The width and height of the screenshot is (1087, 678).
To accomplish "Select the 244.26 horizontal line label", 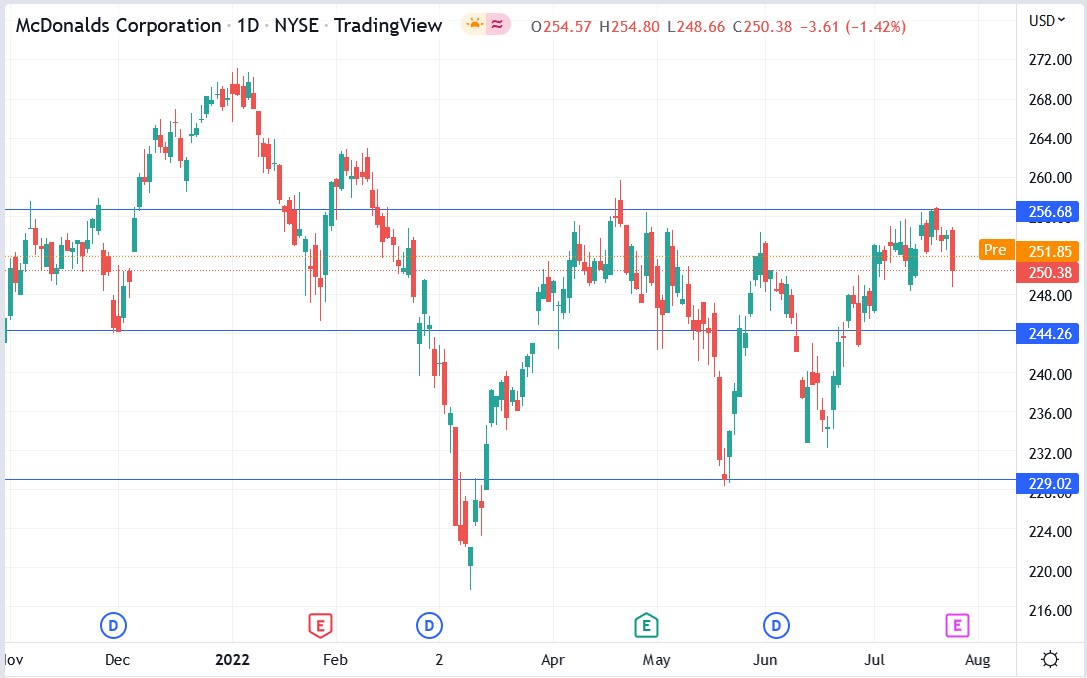I will coord(1050,333).
